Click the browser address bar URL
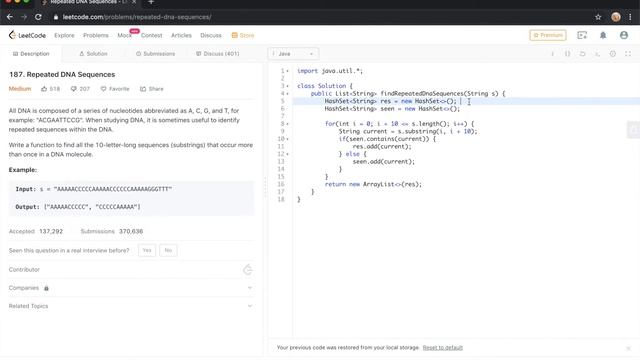The width and height of the screenshot is (640, 360). [x=137, y=17]
